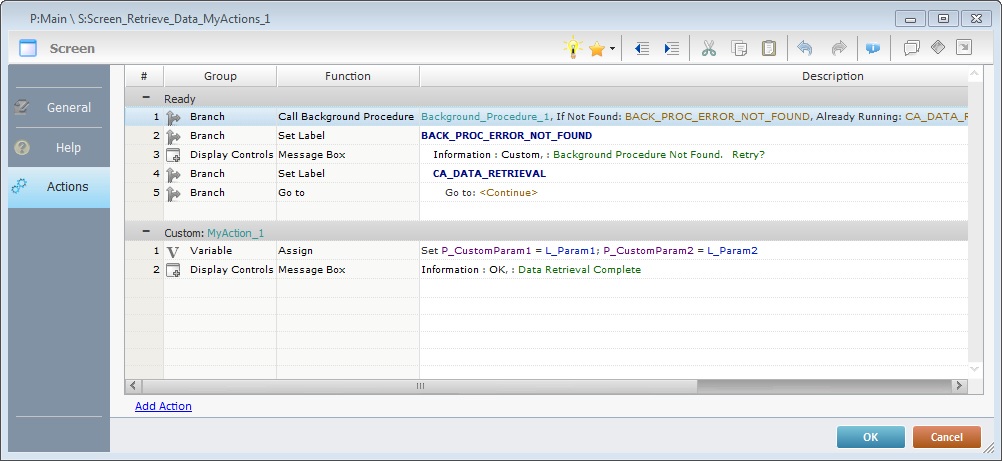Screen dimensions: 1002x461
Task: Click the Description column header
Action: coord(832,76)
